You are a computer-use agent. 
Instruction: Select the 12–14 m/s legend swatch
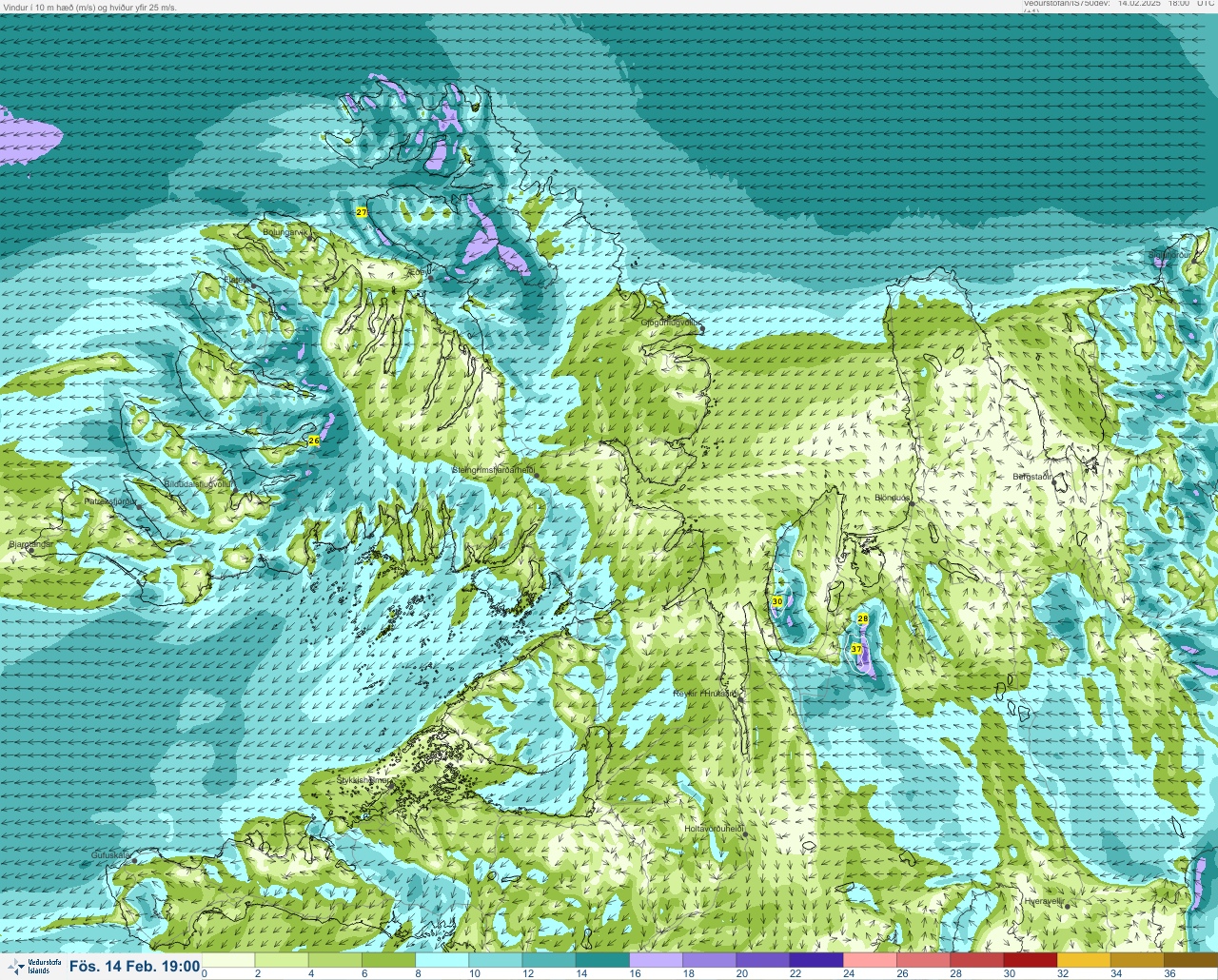pyautogui.click(x=550, y=959)
